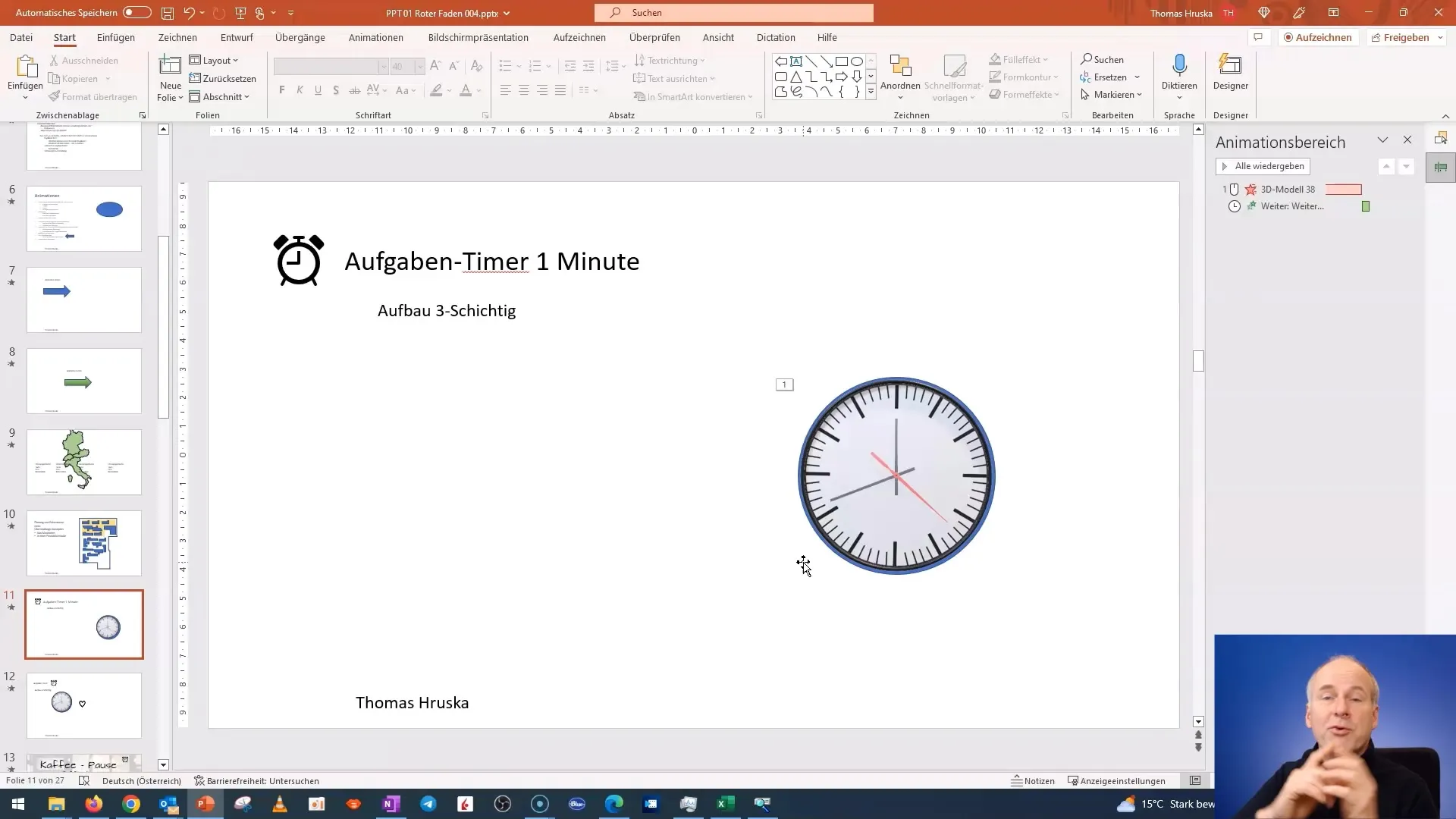Viewport: 1456px width, 819px height.
Task: Toggle the Animationsbereich panel visibility
Action: click(x=1407, y=140)
